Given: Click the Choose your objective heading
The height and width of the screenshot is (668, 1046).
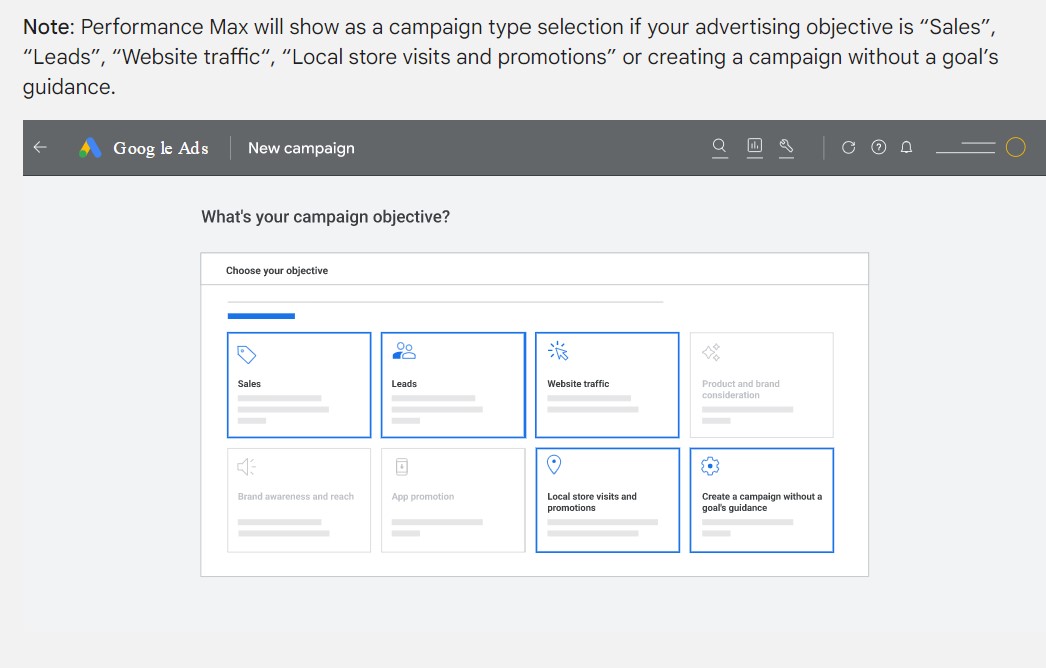Looking at the screenshot, I should (277, 271).
